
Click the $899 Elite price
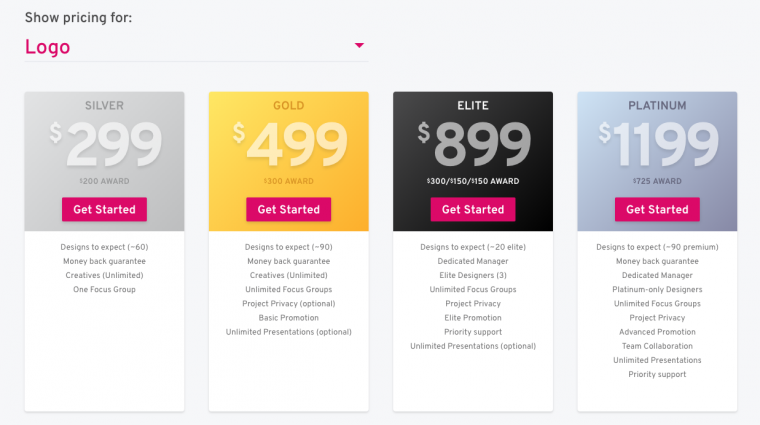tap(474, 146)
